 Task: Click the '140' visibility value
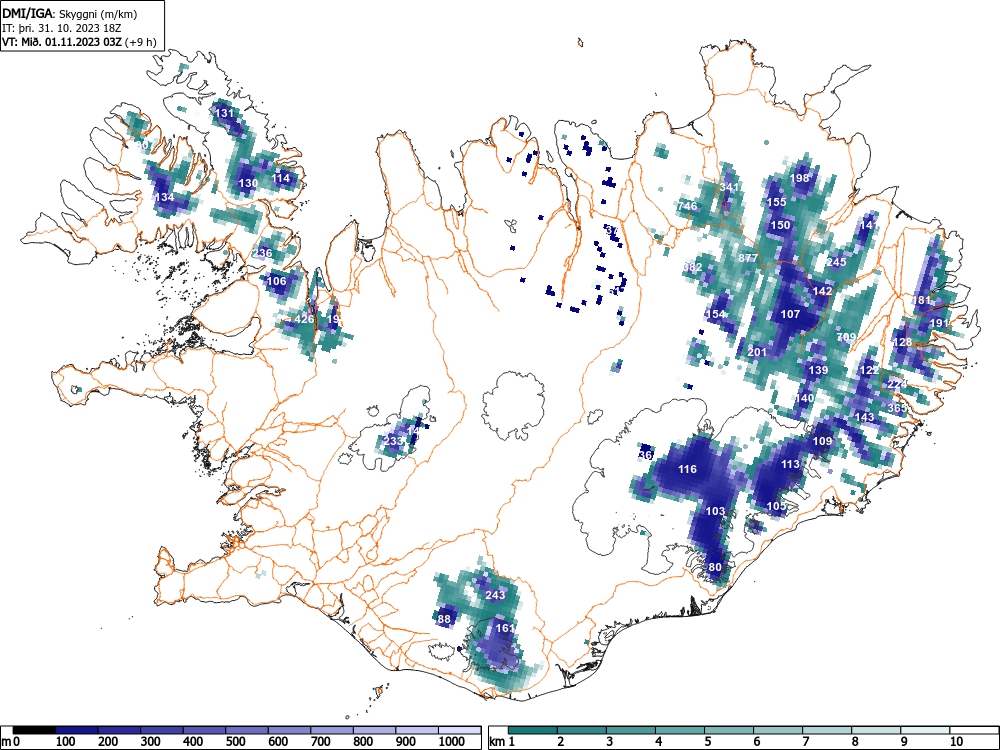click(x=804, y=398)
